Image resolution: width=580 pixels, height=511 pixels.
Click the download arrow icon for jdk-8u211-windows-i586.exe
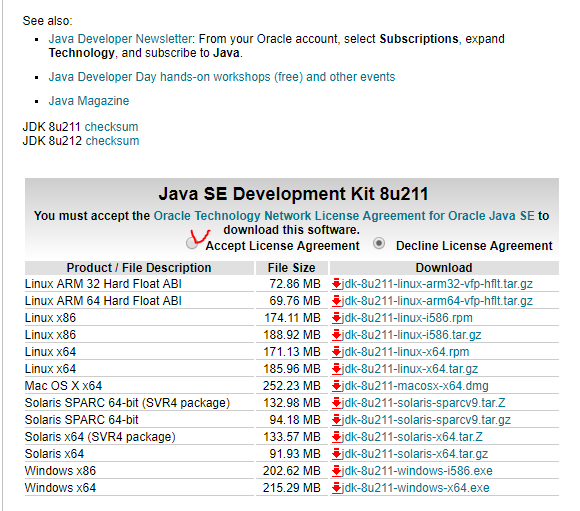point(336,471)
